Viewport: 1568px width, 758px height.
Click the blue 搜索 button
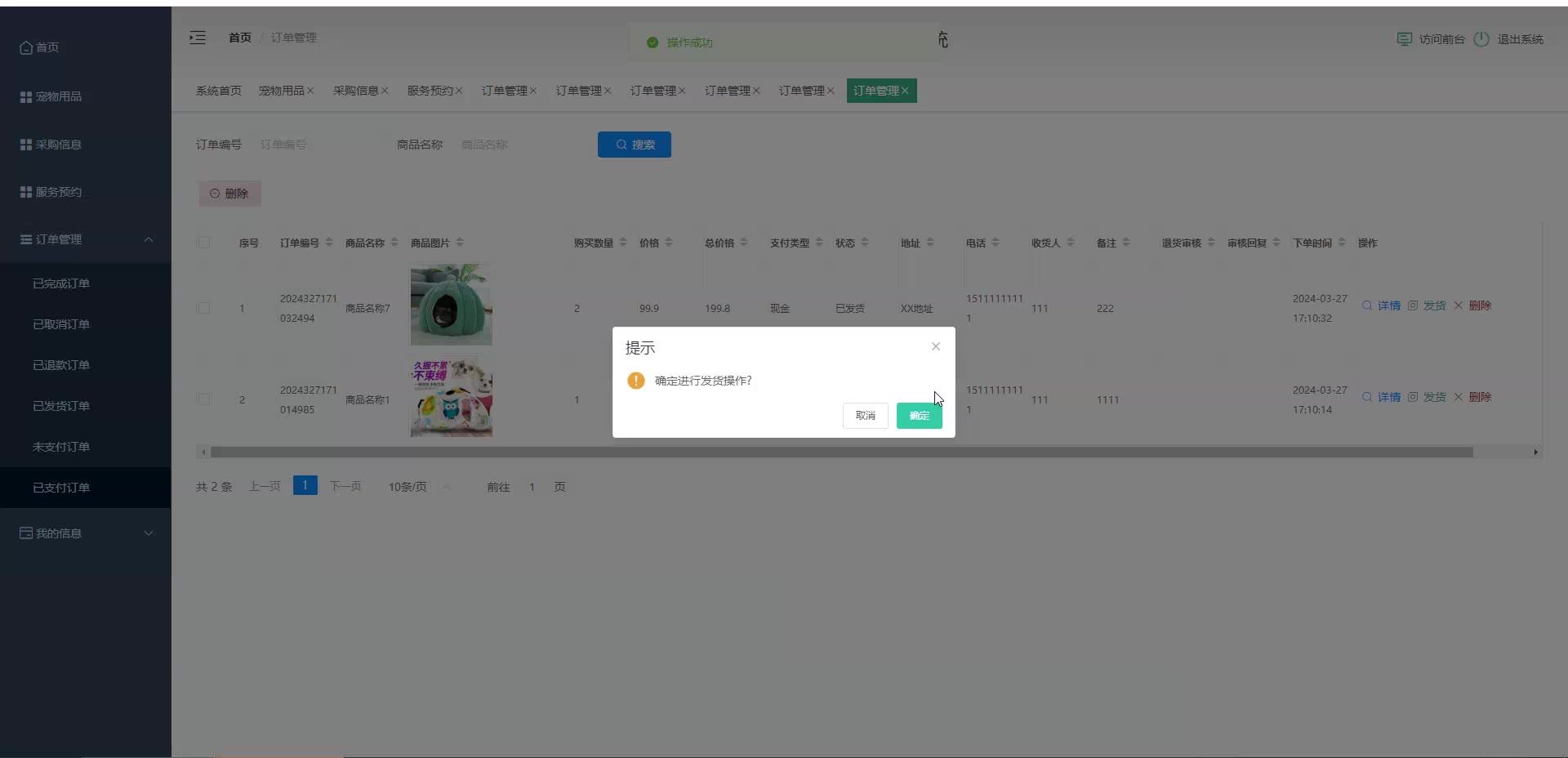635,145
